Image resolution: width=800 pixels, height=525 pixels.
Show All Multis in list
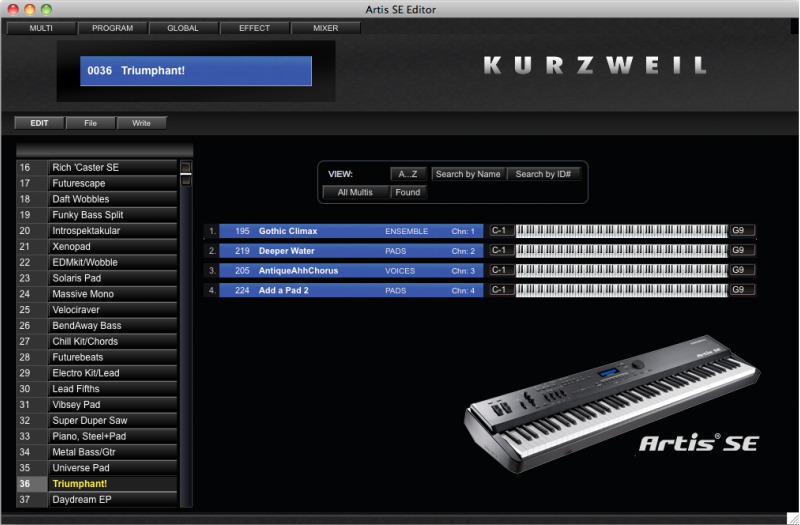click(x=355, y=192)
